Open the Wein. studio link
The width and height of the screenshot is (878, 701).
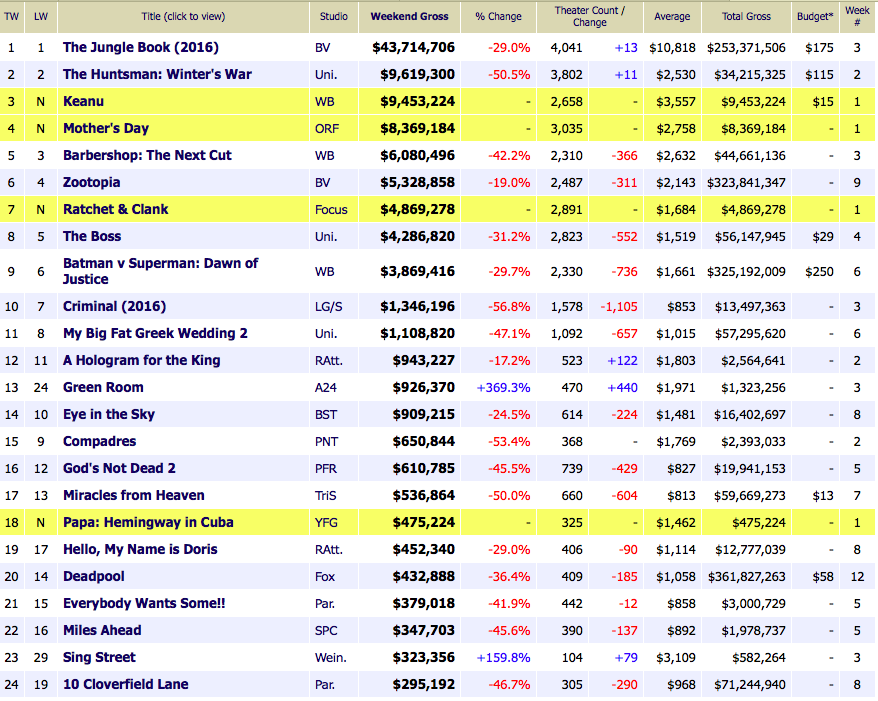pyautogui.click(x=330, y=658)
